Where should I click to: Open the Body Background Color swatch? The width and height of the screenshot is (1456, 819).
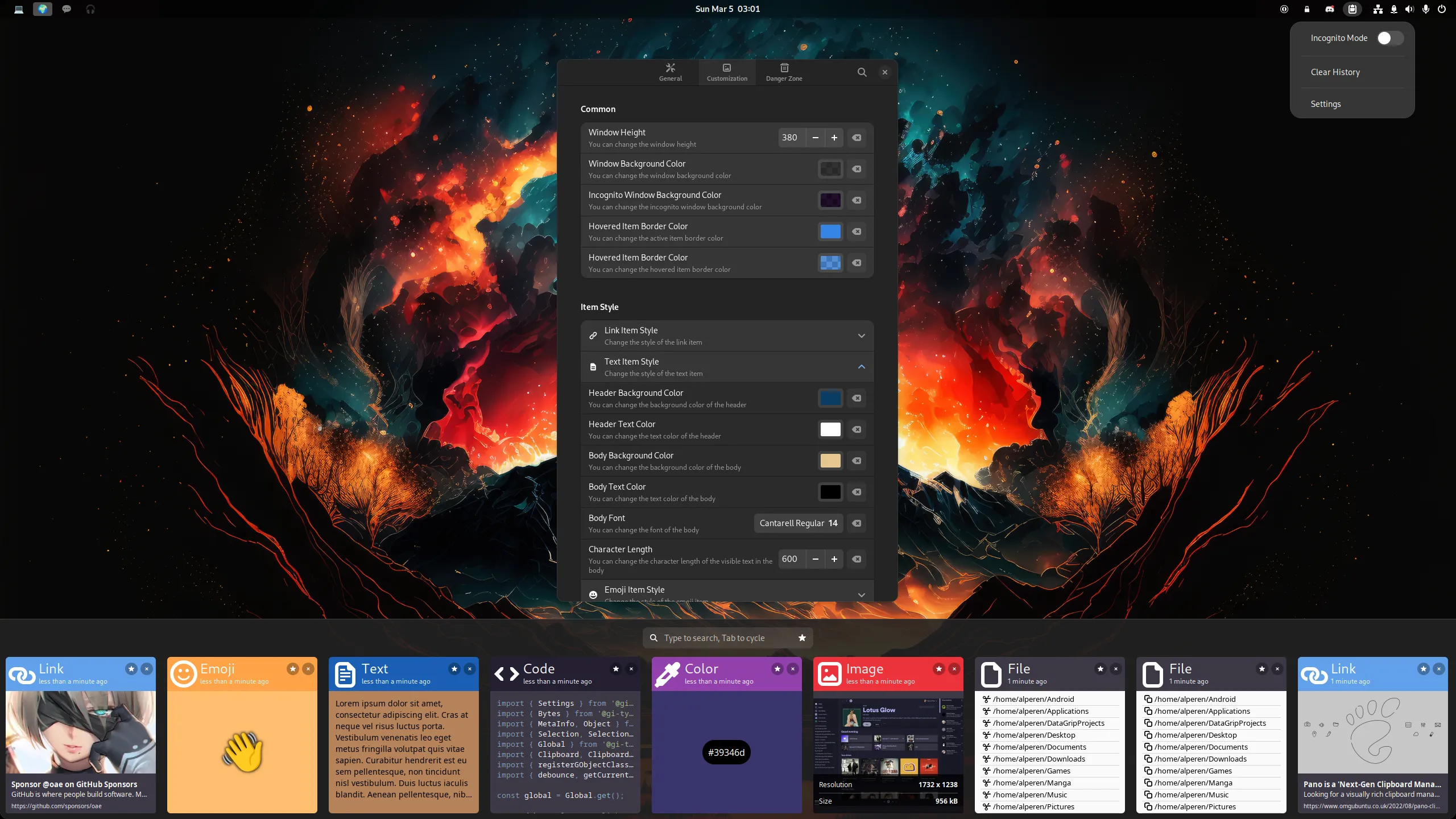click(830, 461)
